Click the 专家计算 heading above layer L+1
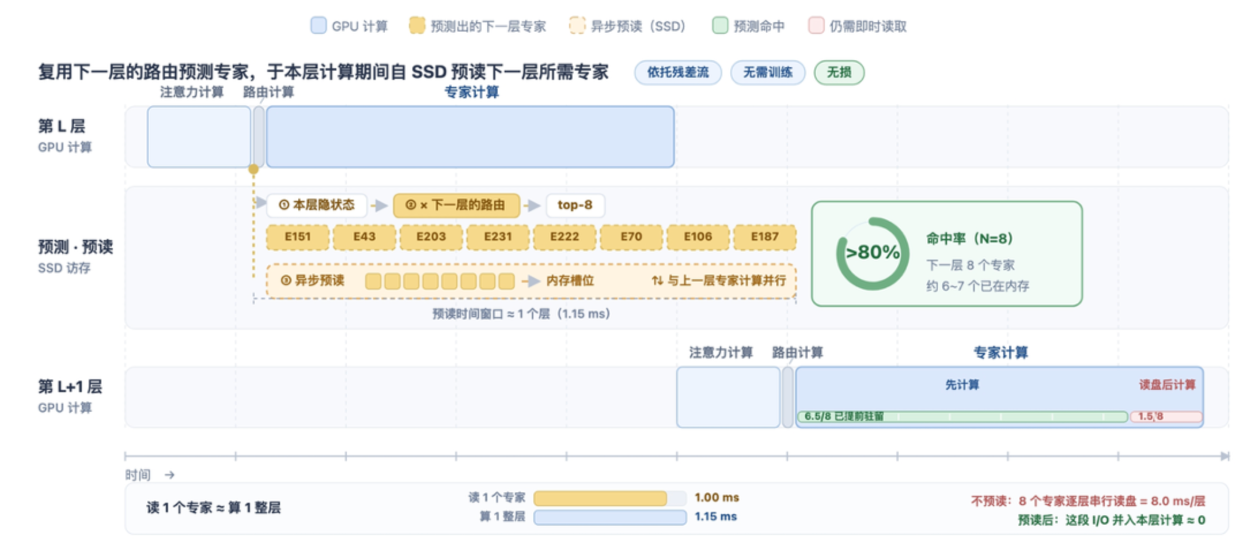 1001,353
